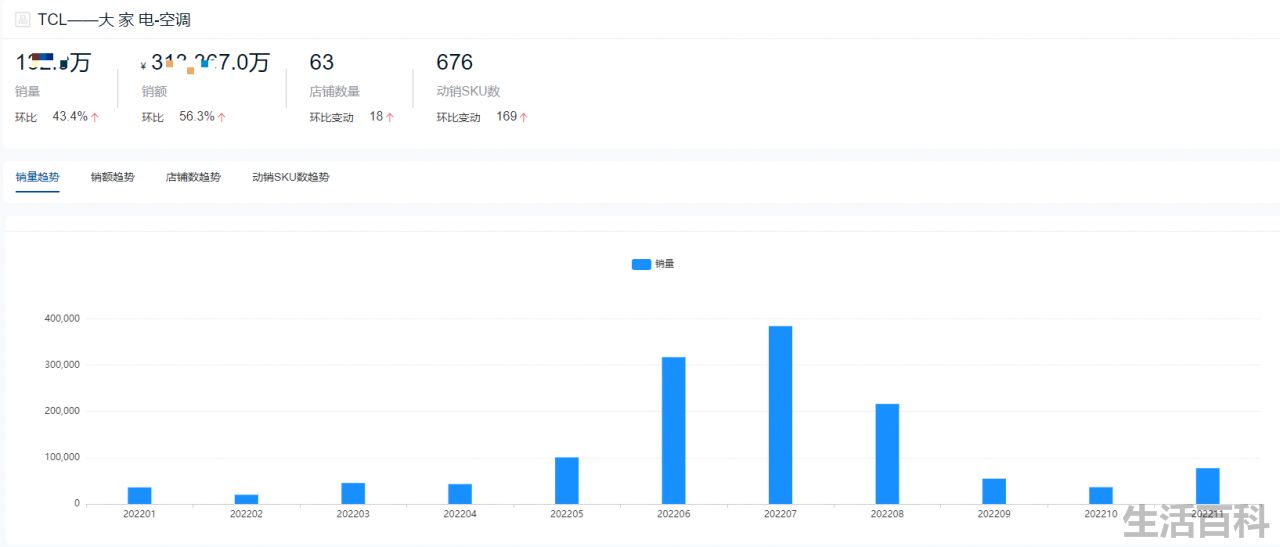Viewport: 1280px width, 547px height.
Task: Click the 400,000 axis label
Action: click(62, 318)
